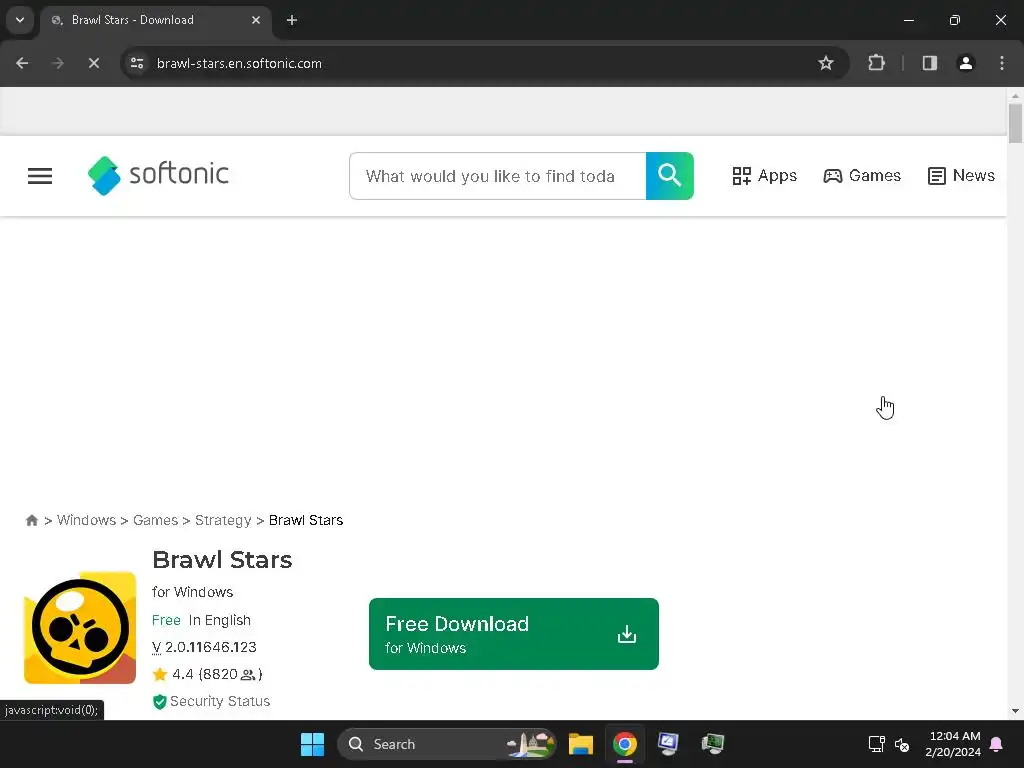
Task: Click the page vertical scrollbar thumb
Action: click(1015, 123)
